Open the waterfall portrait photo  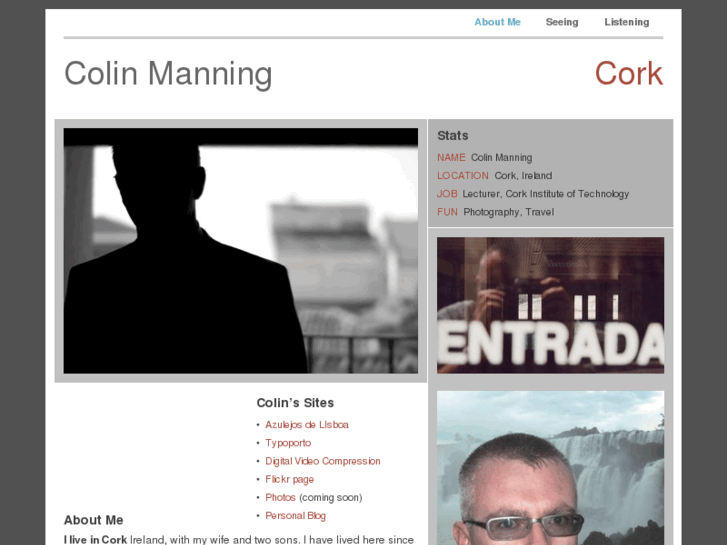(x=550, y=468)
